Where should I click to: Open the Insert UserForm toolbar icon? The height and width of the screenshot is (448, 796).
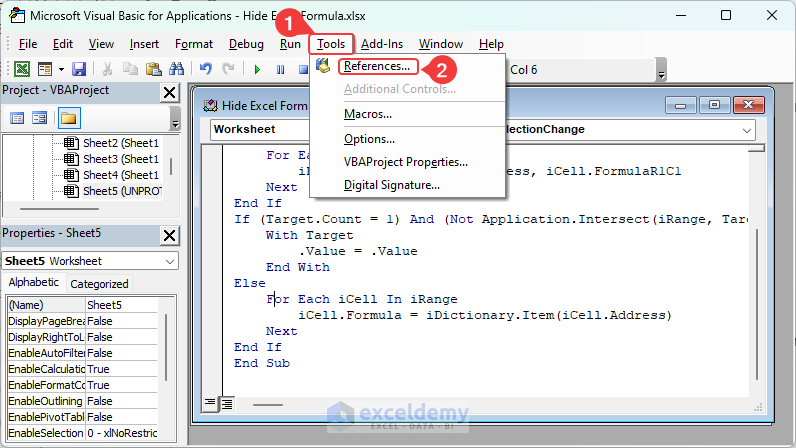45,69
